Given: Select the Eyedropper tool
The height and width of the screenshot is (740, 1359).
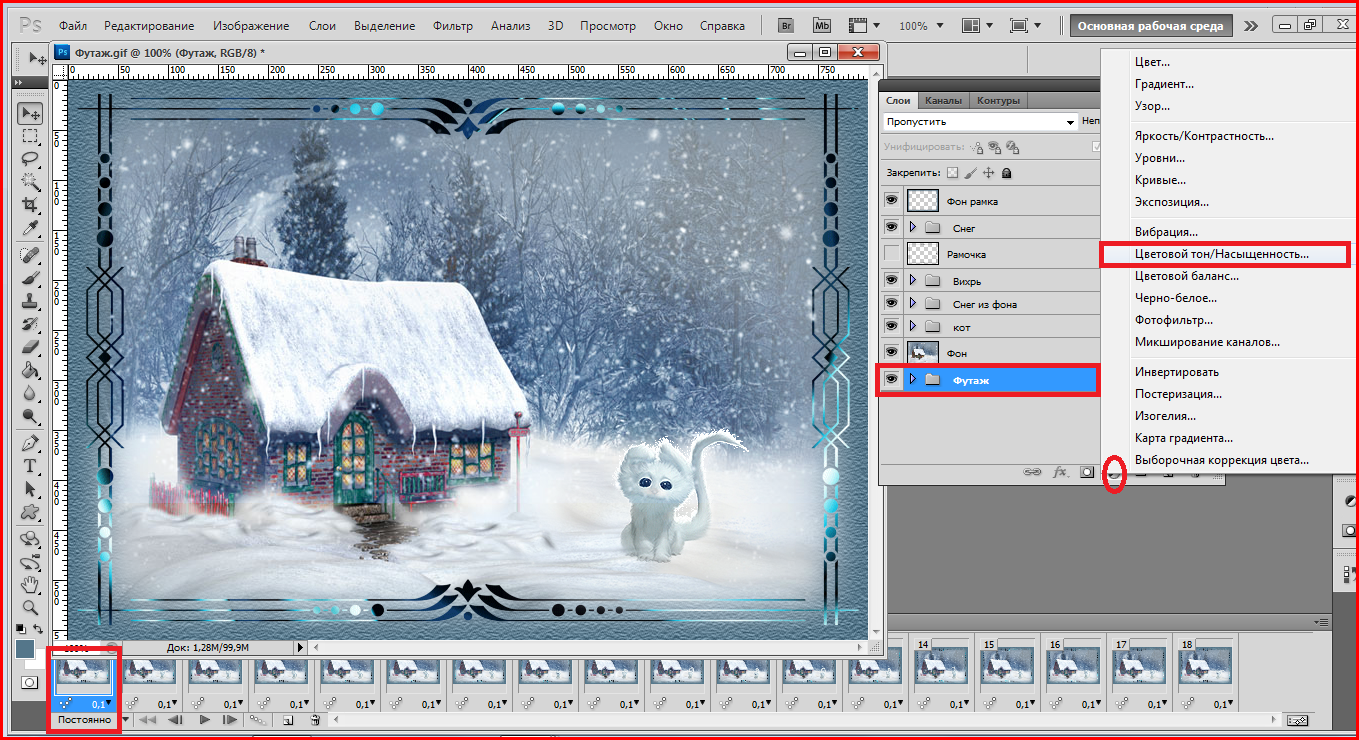Looking at the screenshot, I should pyautogui.click(x=31, y=226).
